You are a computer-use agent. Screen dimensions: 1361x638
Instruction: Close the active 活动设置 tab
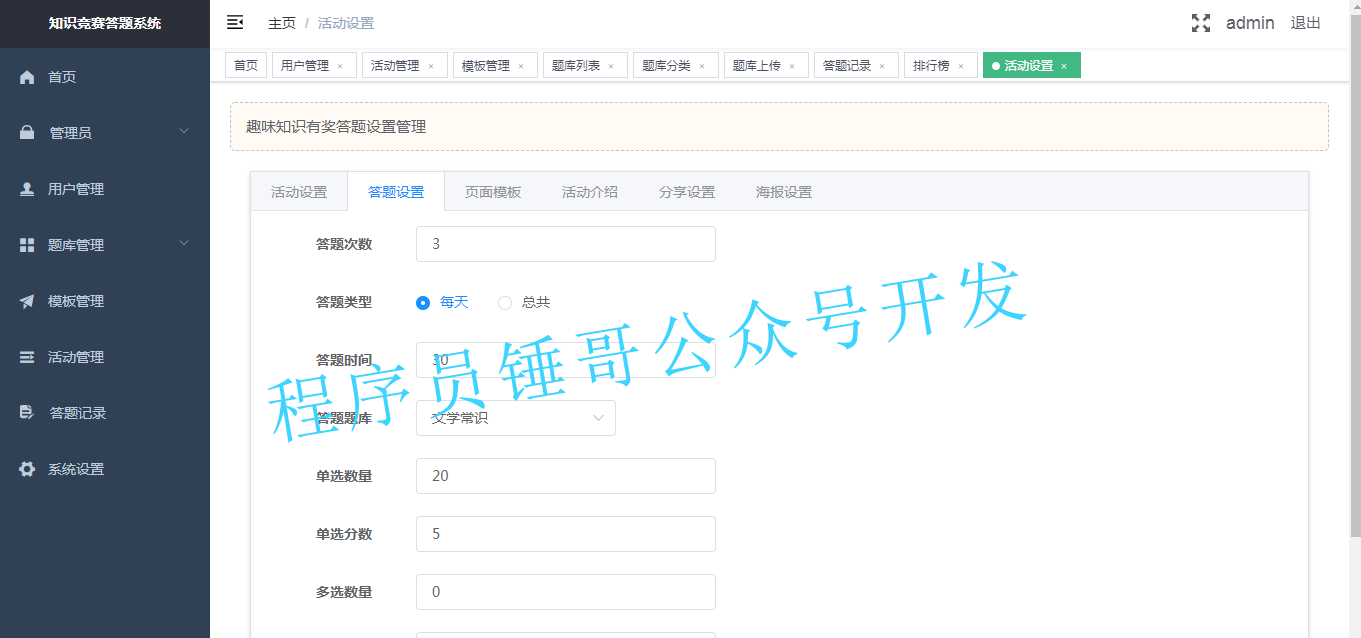tap(1064, 66)
